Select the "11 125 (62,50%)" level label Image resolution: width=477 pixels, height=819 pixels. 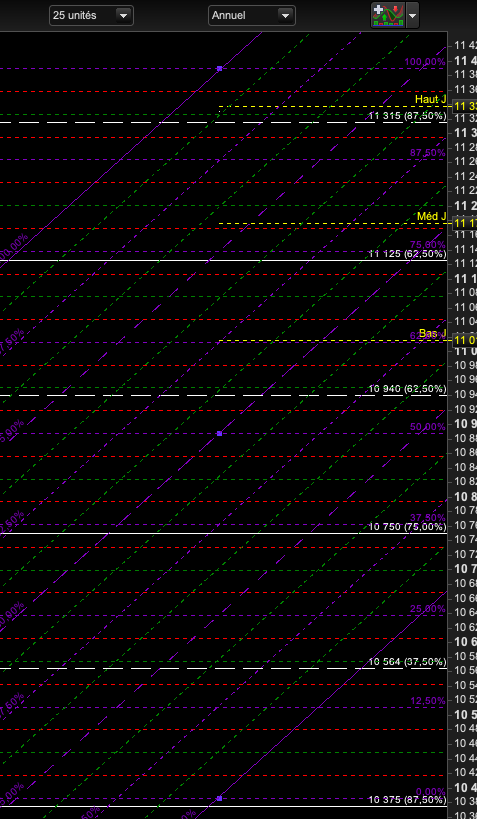tap(408, 254)
